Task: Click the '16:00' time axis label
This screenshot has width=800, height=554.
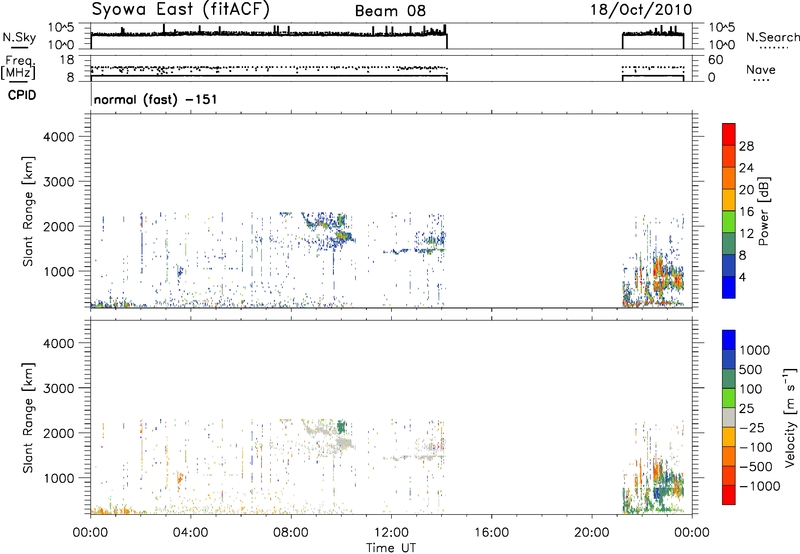Action: coord(491,533)
